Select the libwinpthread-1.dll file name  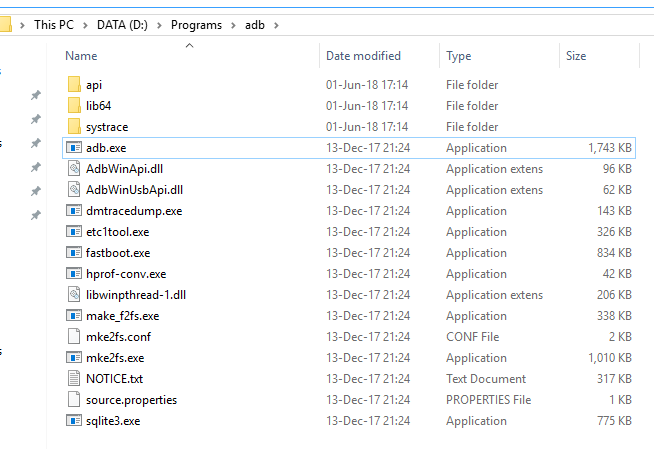click(136, 295)
